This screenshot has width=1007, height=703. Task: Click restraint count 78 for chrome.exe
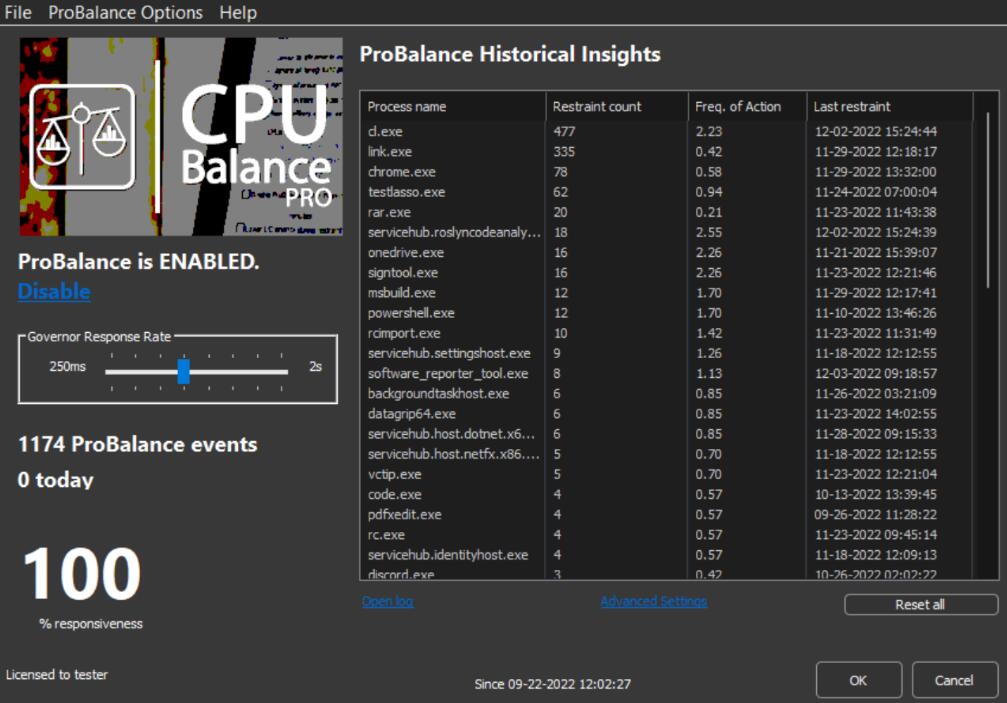(561, 172)
